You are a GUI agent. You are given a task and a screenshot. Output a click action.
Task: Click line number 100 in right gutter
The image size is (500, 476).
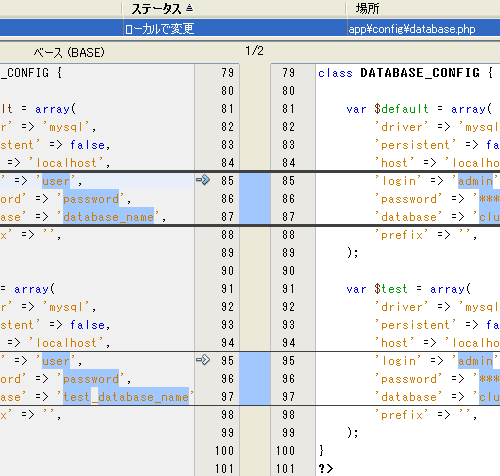285,451
